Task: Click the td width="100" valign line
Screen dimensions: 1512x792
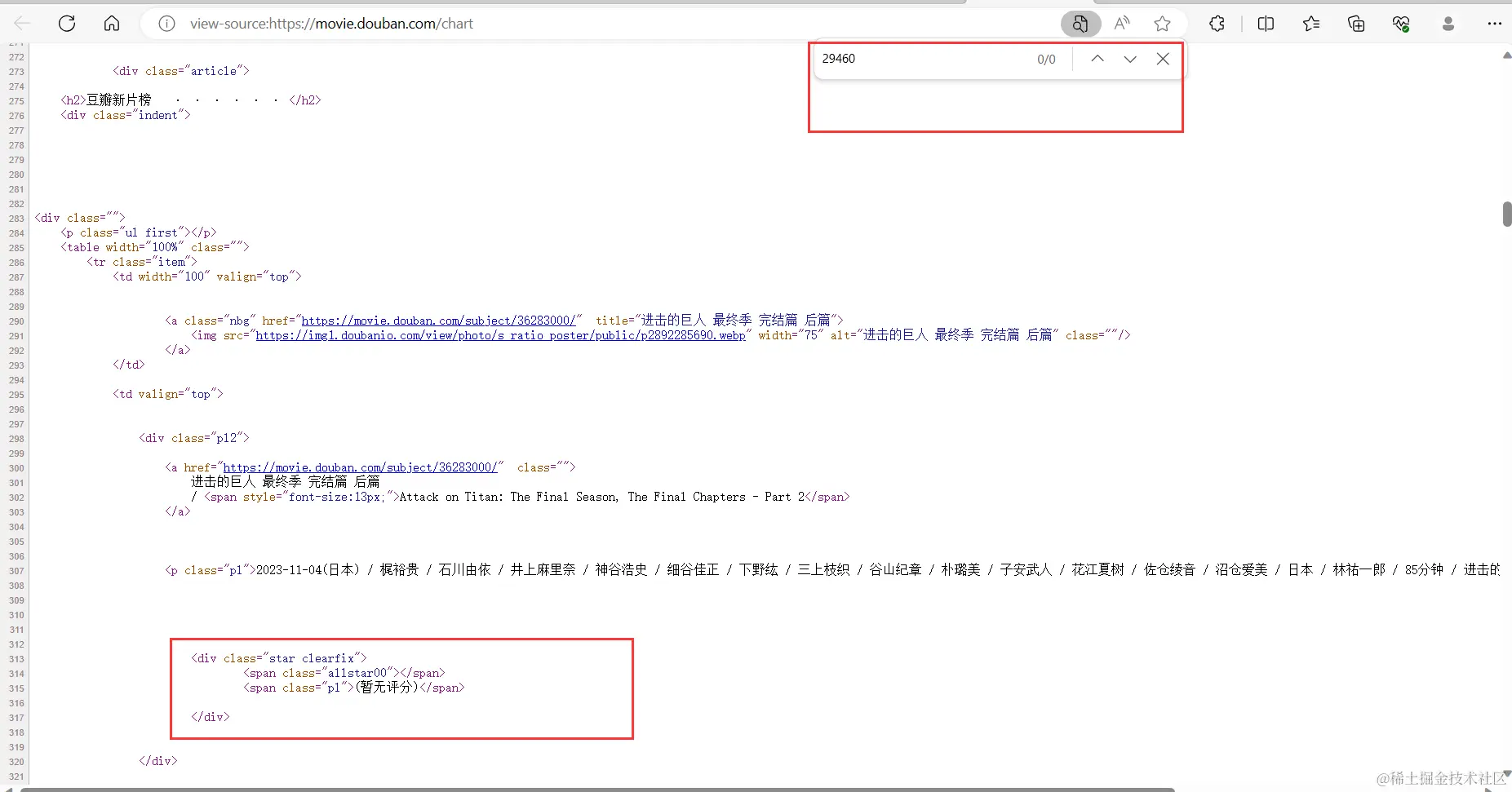Action: (207, 277)
